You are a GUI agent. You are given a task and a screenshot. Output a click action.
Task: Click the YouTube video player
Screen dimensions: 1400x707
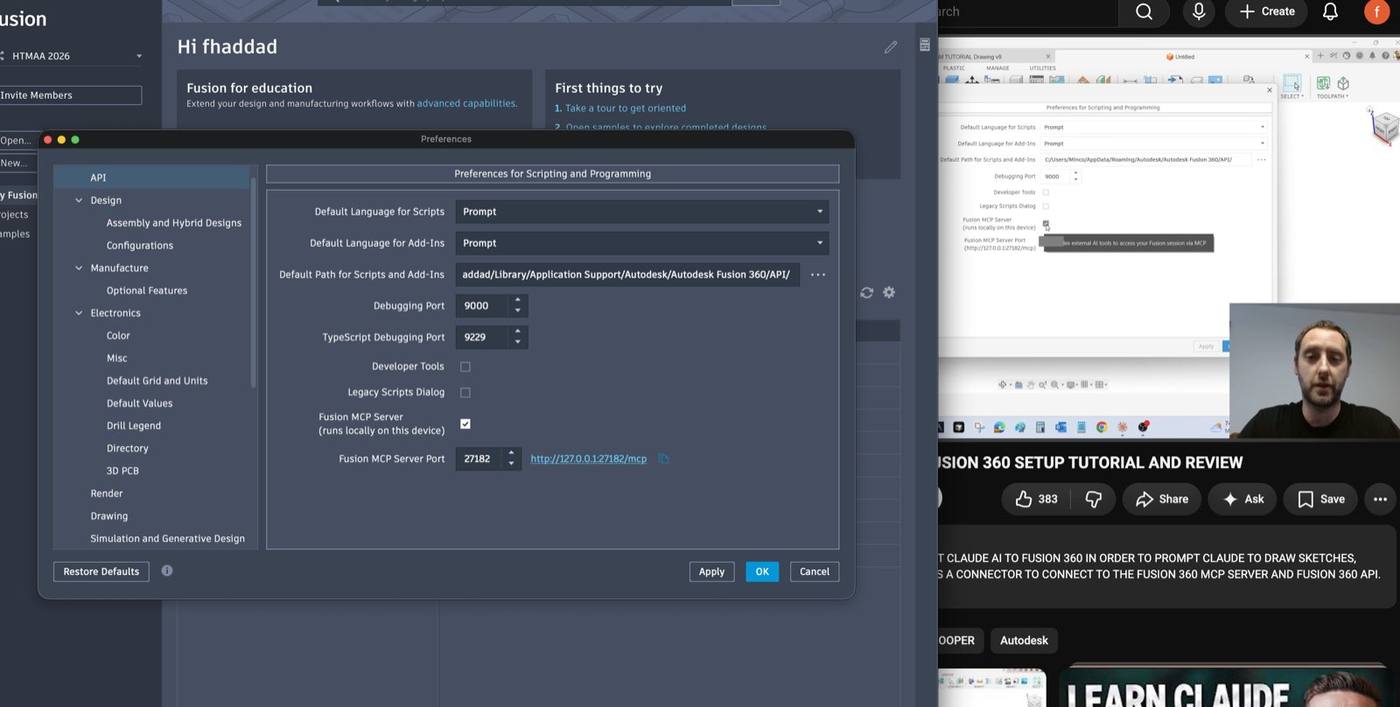[1169, 238]
